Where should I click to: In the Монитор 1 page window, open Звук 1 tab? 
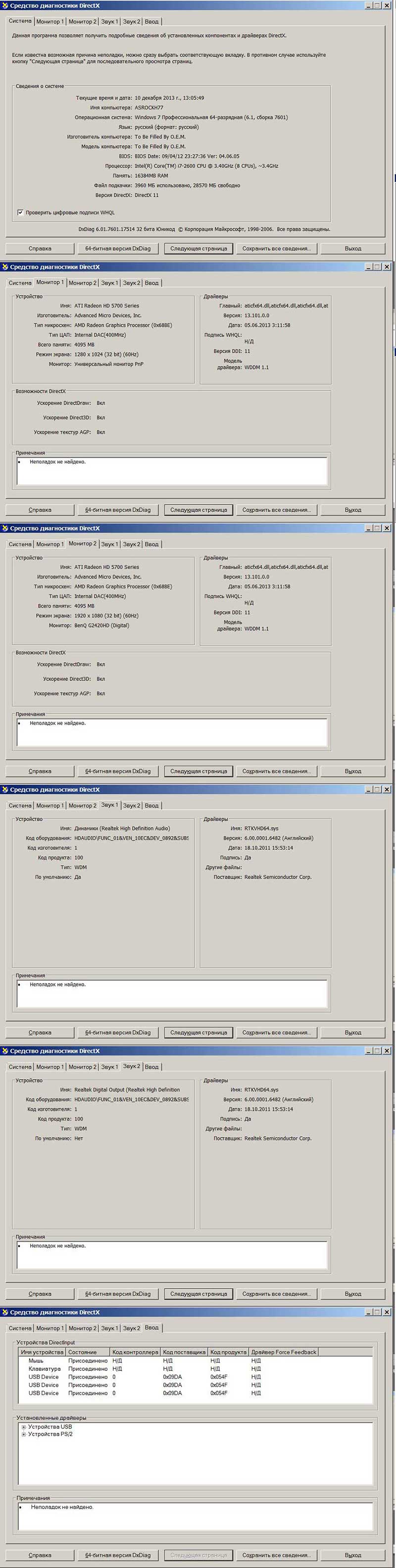click(x=109, y=283)
